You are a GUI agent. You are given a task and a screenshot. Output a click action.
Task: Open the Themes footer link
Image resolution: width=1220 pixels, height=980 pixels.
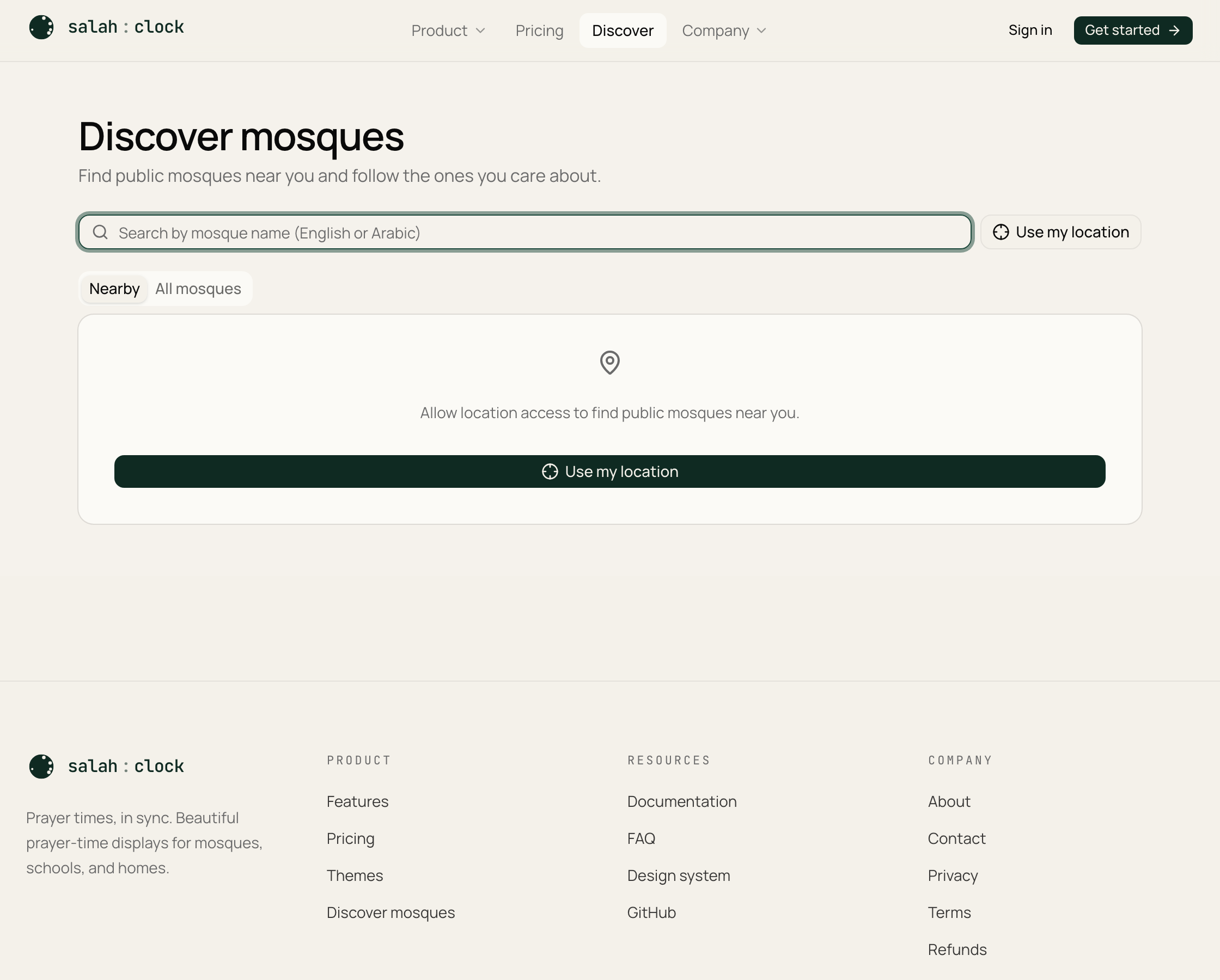coord(355,875)
